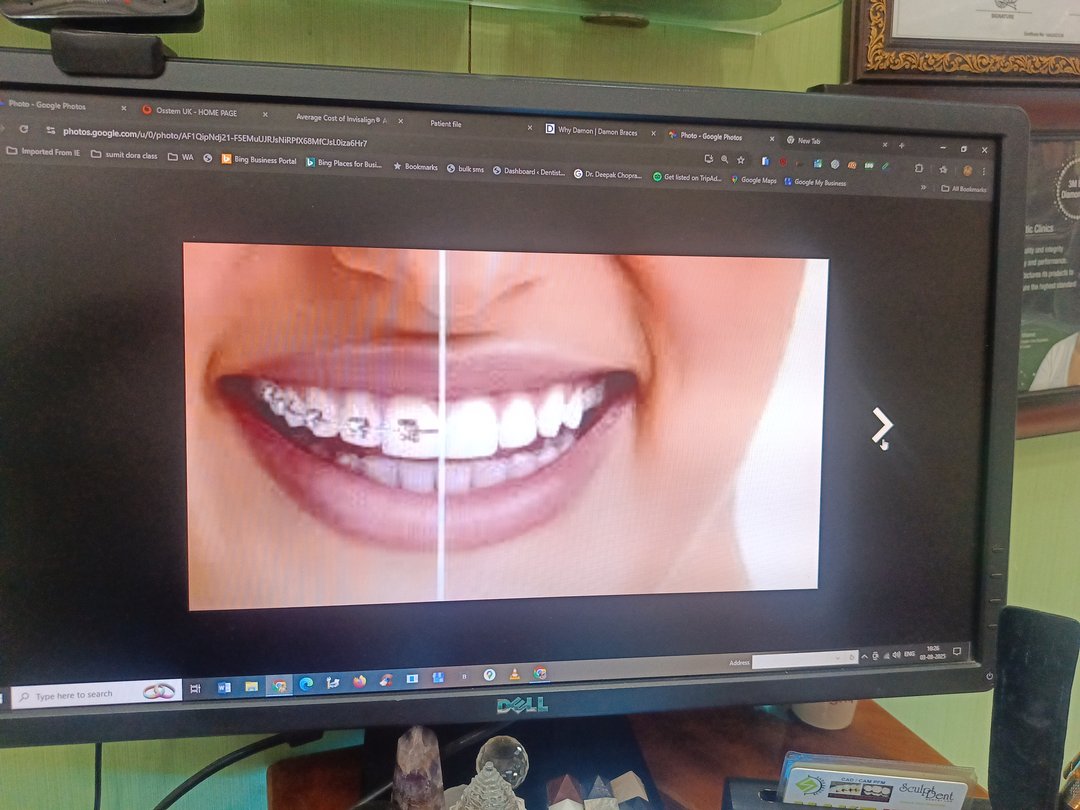
Task: Open Get listed on TripAdvisor bookmark
Action: (687, 177)
